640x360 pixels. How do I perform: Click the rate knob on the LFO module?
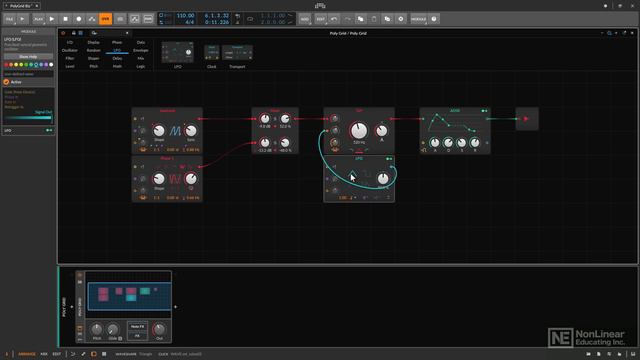tap(383, 178)
